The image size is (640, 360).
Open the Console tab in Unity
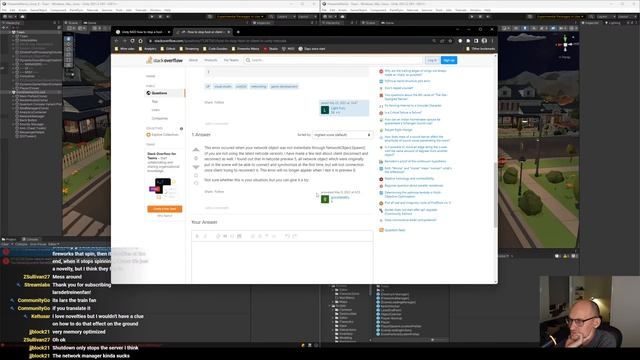pos(31,240)
